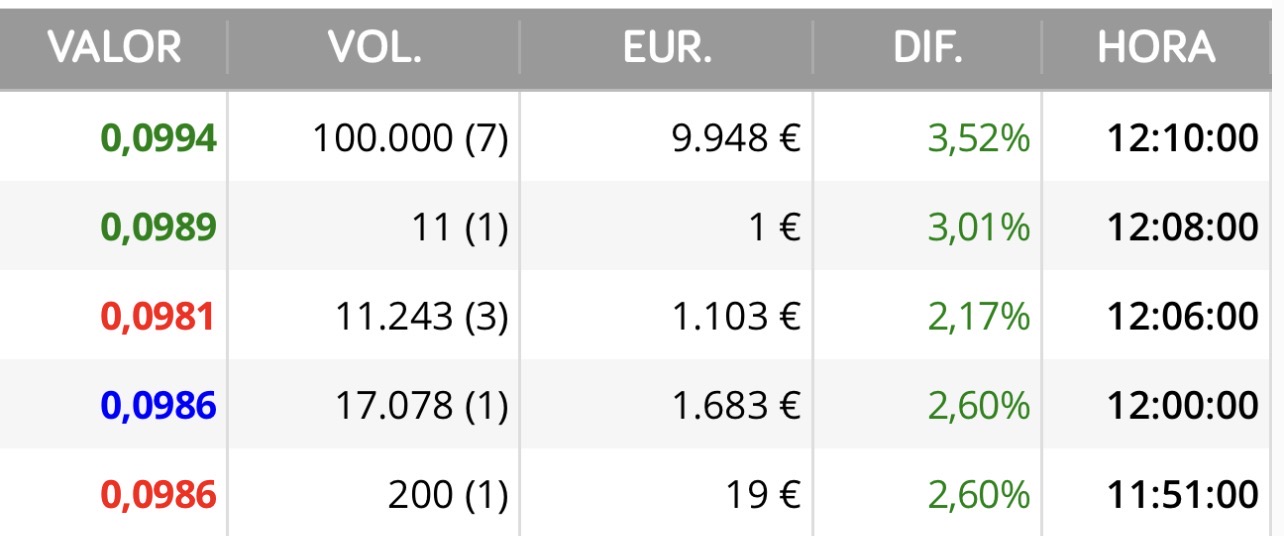Select the 17.078 (1) volume cell
Screen dimensions: 1284x536
coord(422,406)
